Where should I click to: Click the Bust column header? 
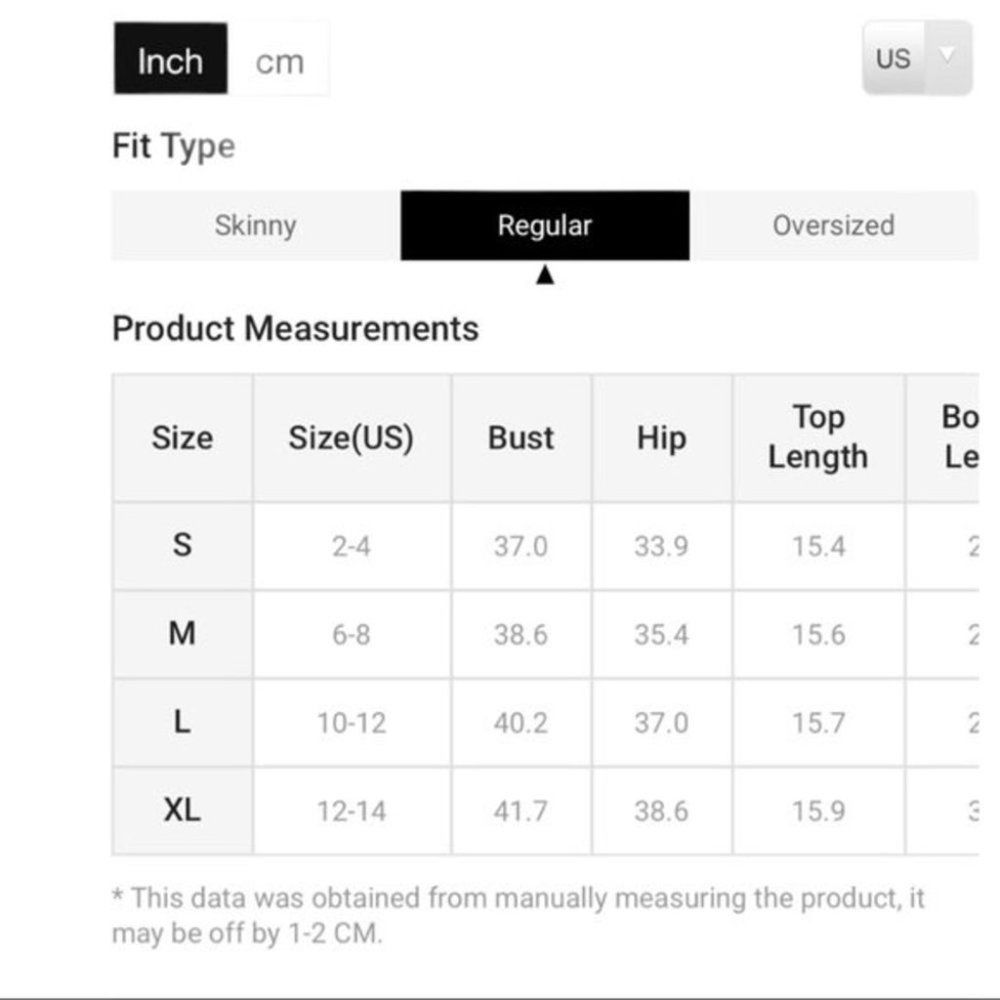pyautogui.click(x=521, y=438)
